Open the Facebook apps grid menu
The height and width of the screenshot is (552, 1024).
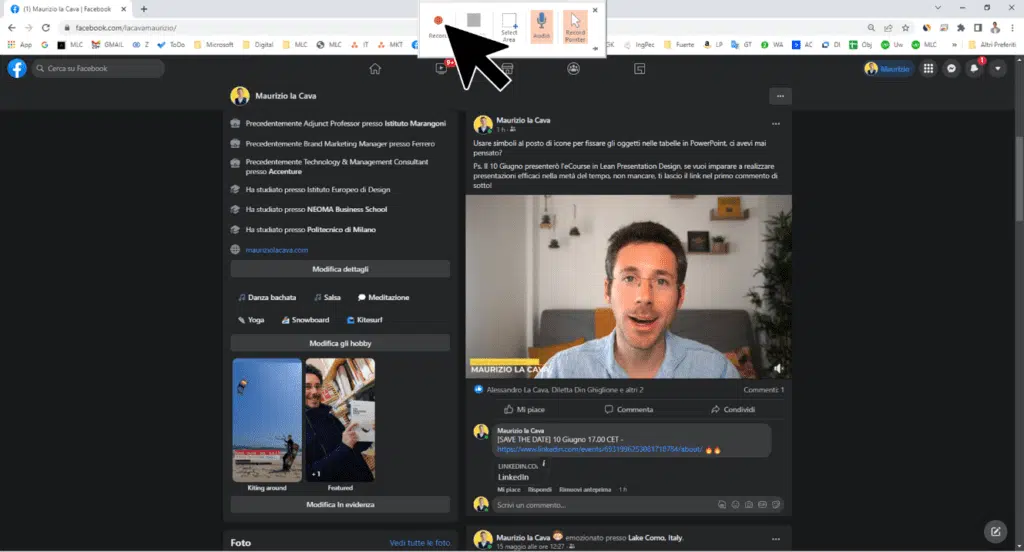pos(928,69)
